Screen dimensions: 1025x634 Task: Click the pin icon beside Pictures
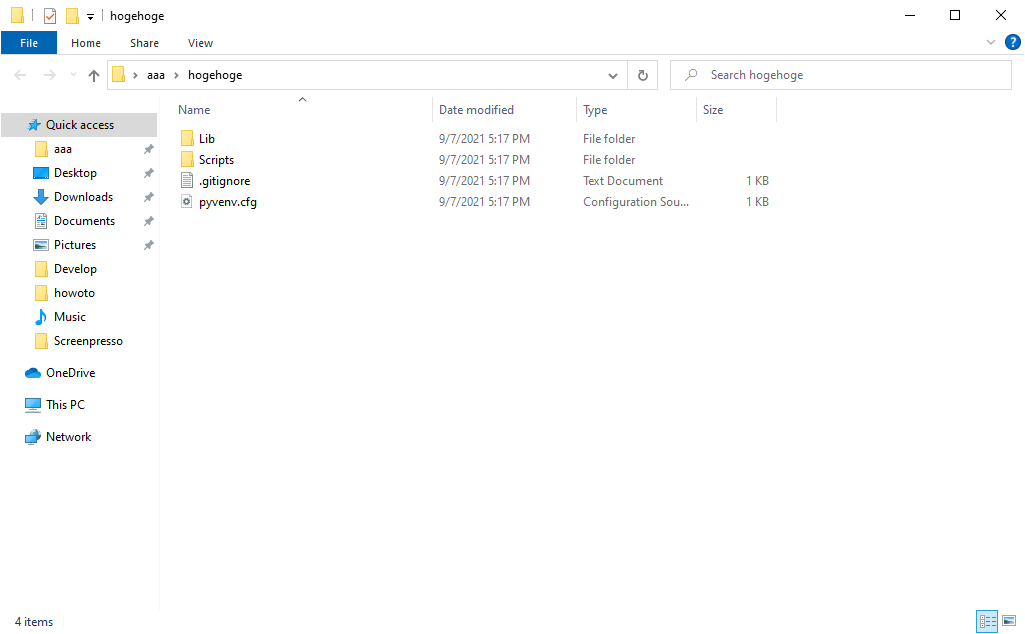[x=148, y=245]
